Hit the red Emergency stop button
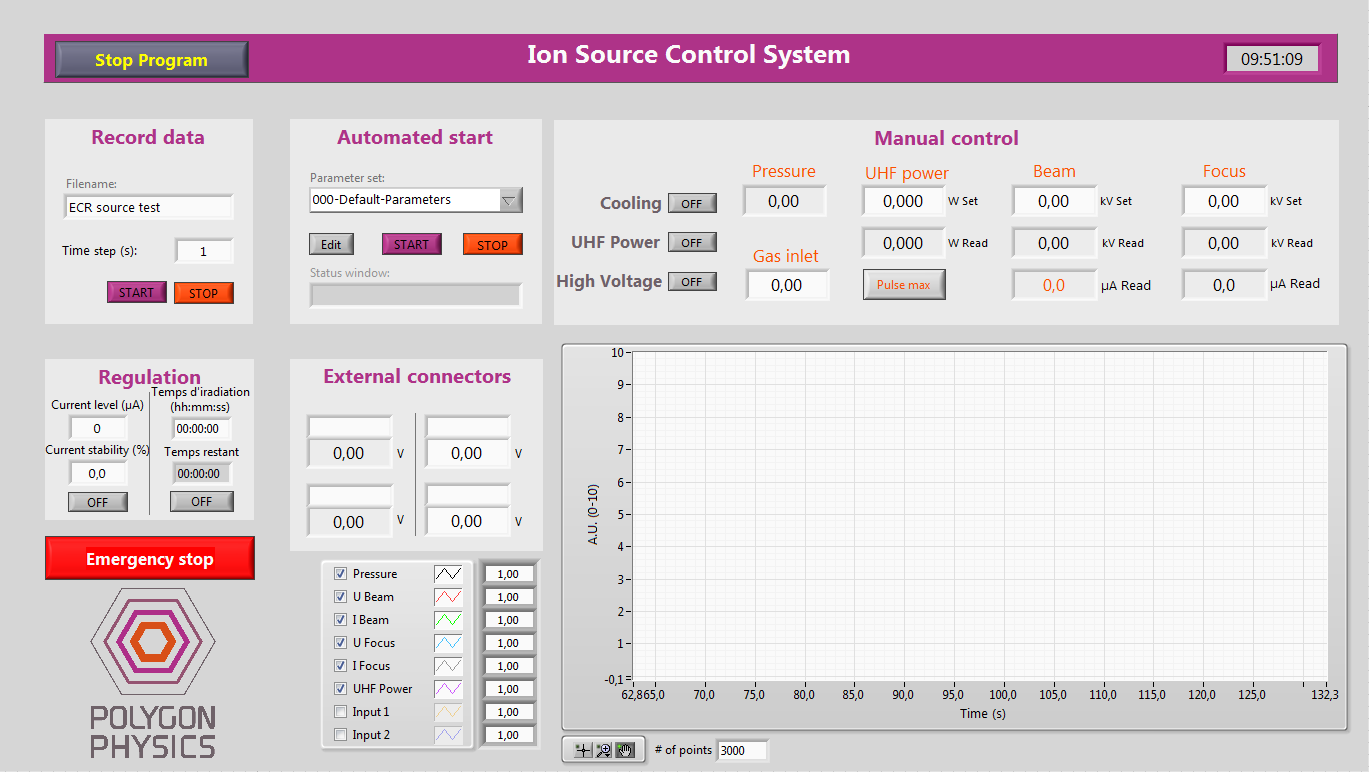1369x772 pixels. point(150,558)
